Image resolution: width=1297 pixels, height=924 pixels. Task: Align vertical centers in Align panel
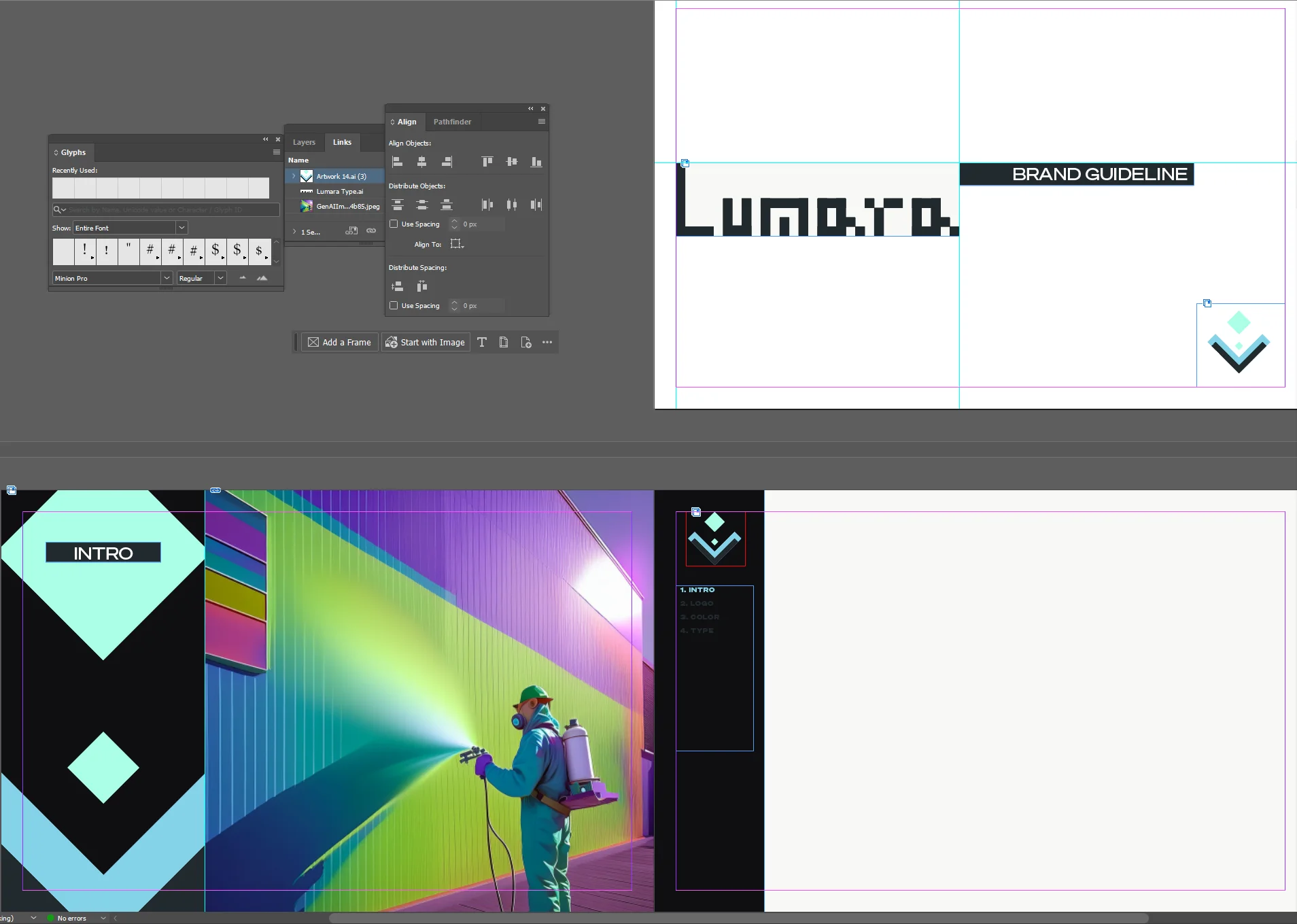(512, 162)
